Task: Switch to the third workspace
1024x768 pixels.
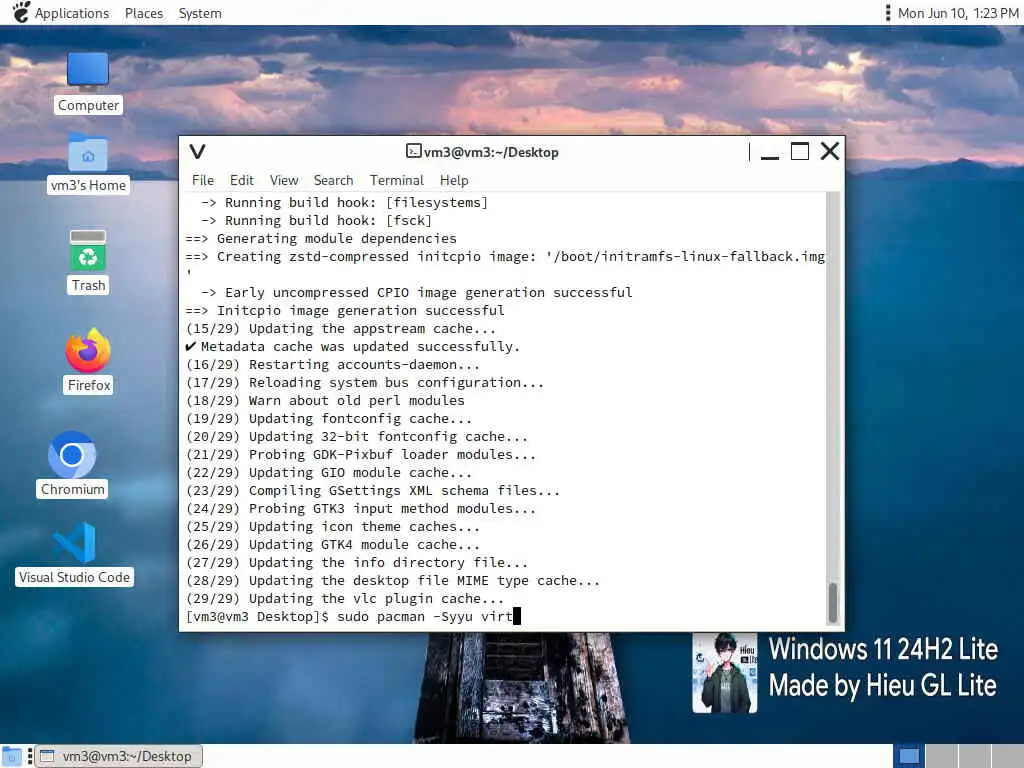Action: click(x=974, y=756)
